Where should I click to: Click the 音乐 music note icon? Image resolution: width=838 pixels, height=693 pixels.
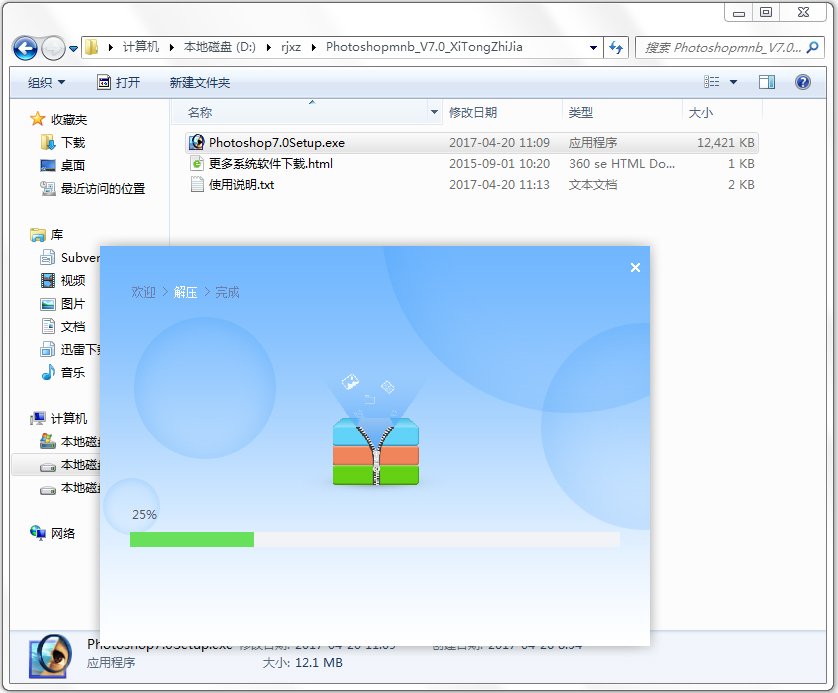pos(48,372)
